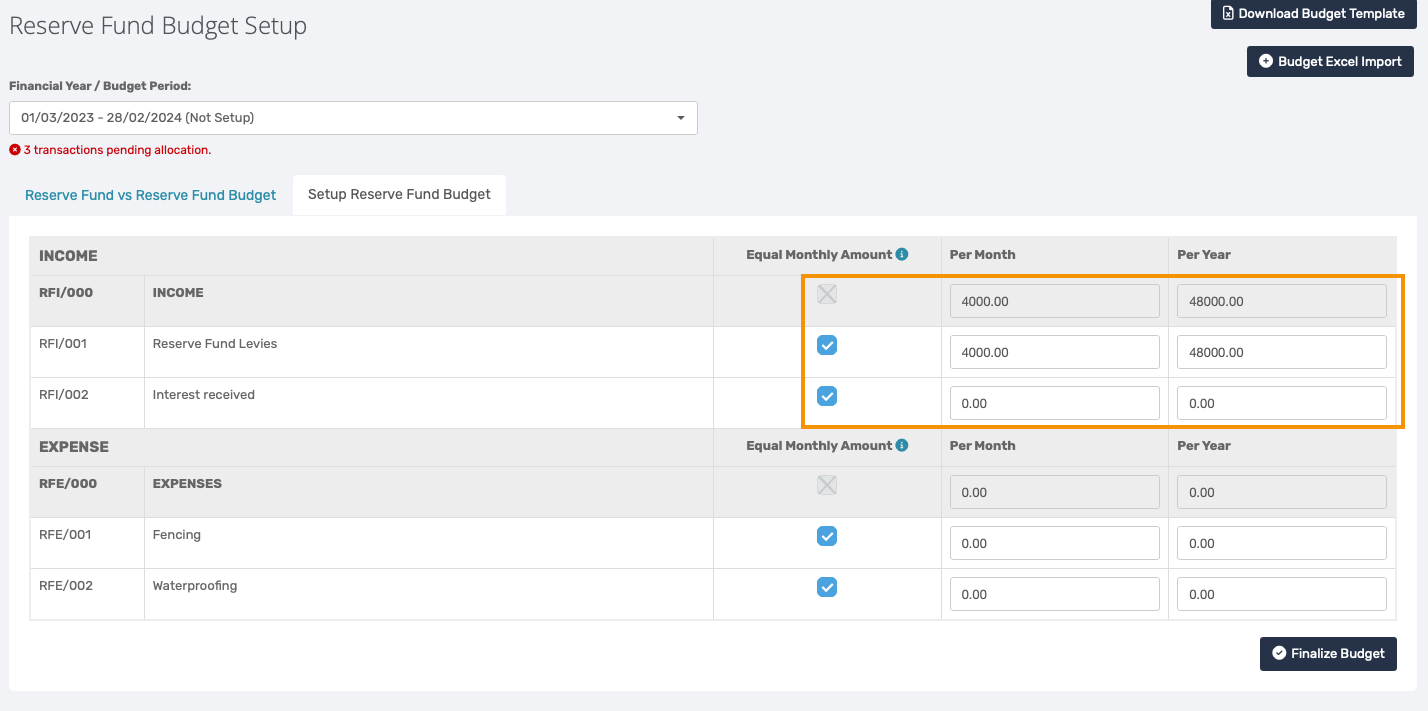Click the EXPENSES total Per Year field

click(x=1282, y=492)
